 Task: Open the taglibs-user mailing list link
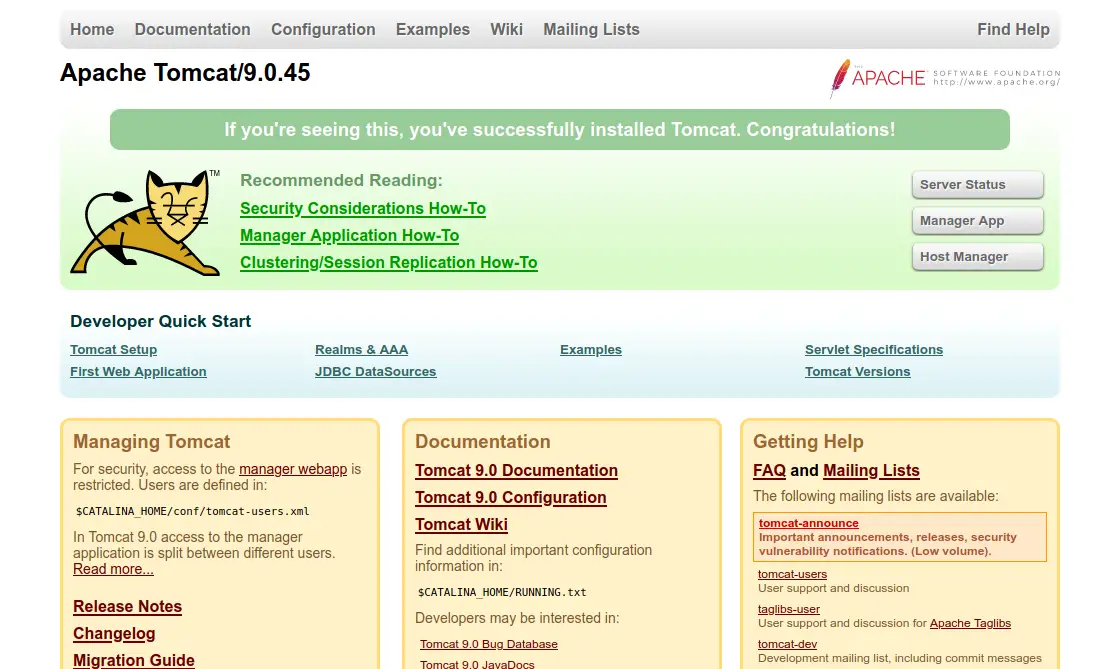point(789,609)
